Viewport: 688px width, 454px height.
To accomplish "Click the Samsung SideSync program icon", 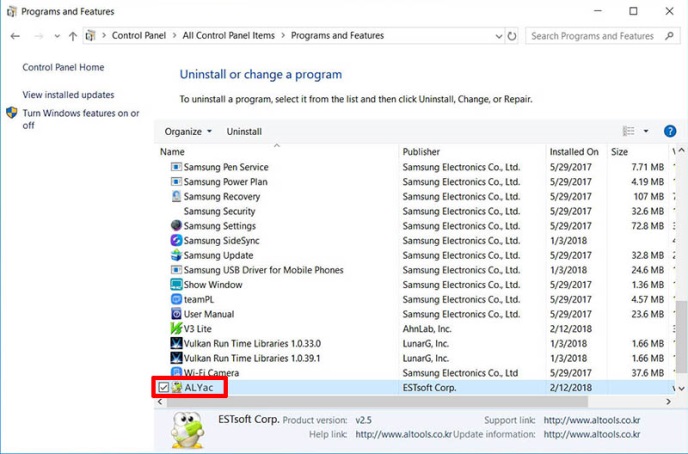I will pos(176,240).
